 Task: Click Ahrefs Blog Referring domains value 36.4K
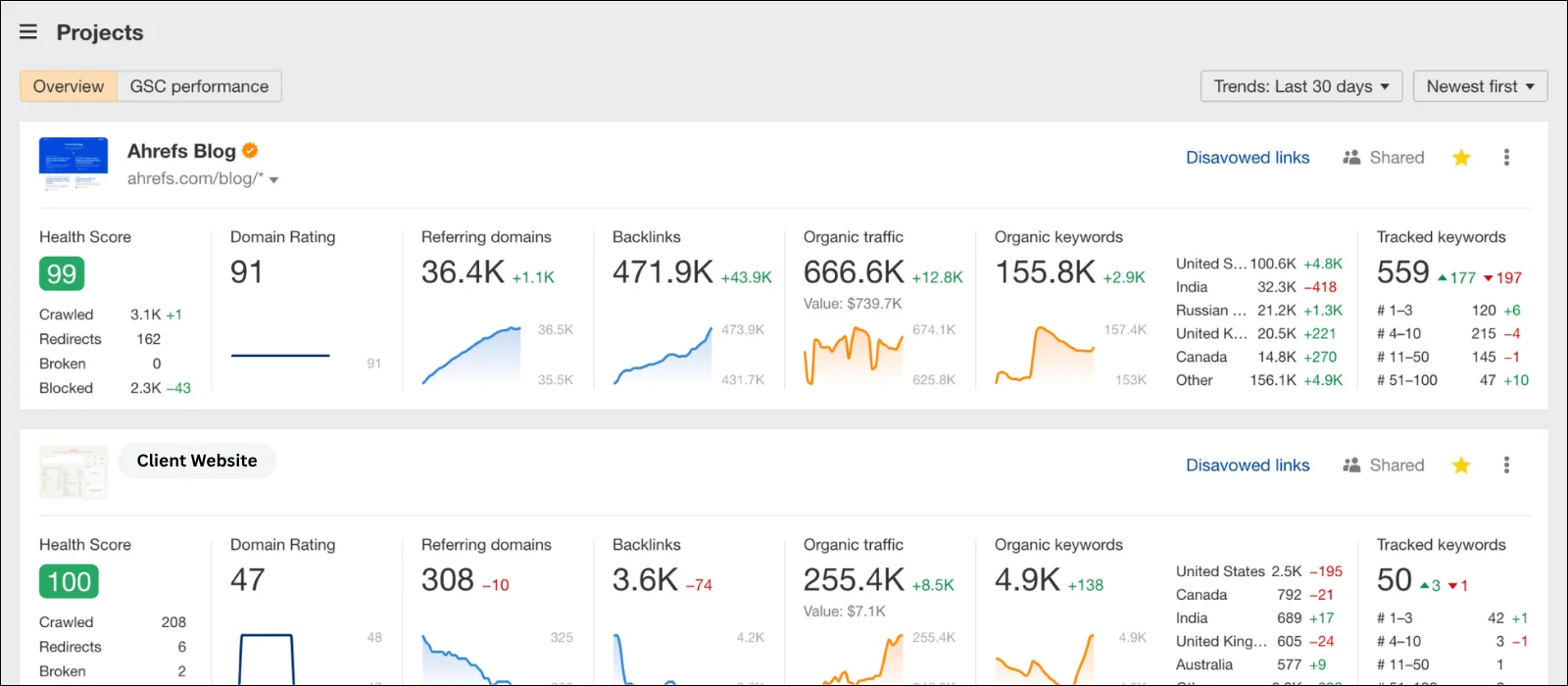[x=463, y=271]
